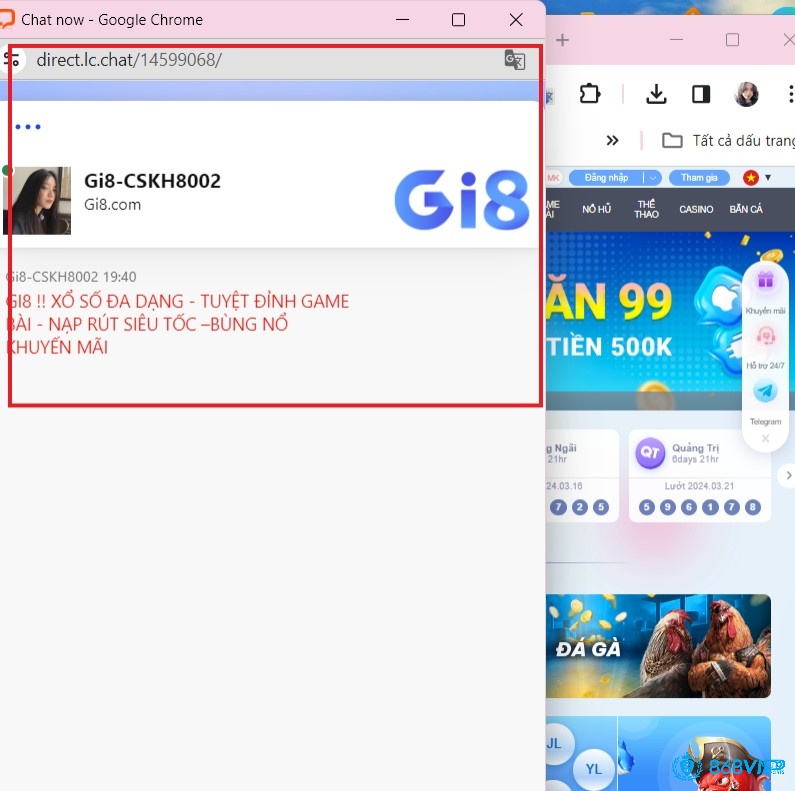Click the direct.lc.chat URL address field
This screenshot has width=795, height=791.
[129, 60]
